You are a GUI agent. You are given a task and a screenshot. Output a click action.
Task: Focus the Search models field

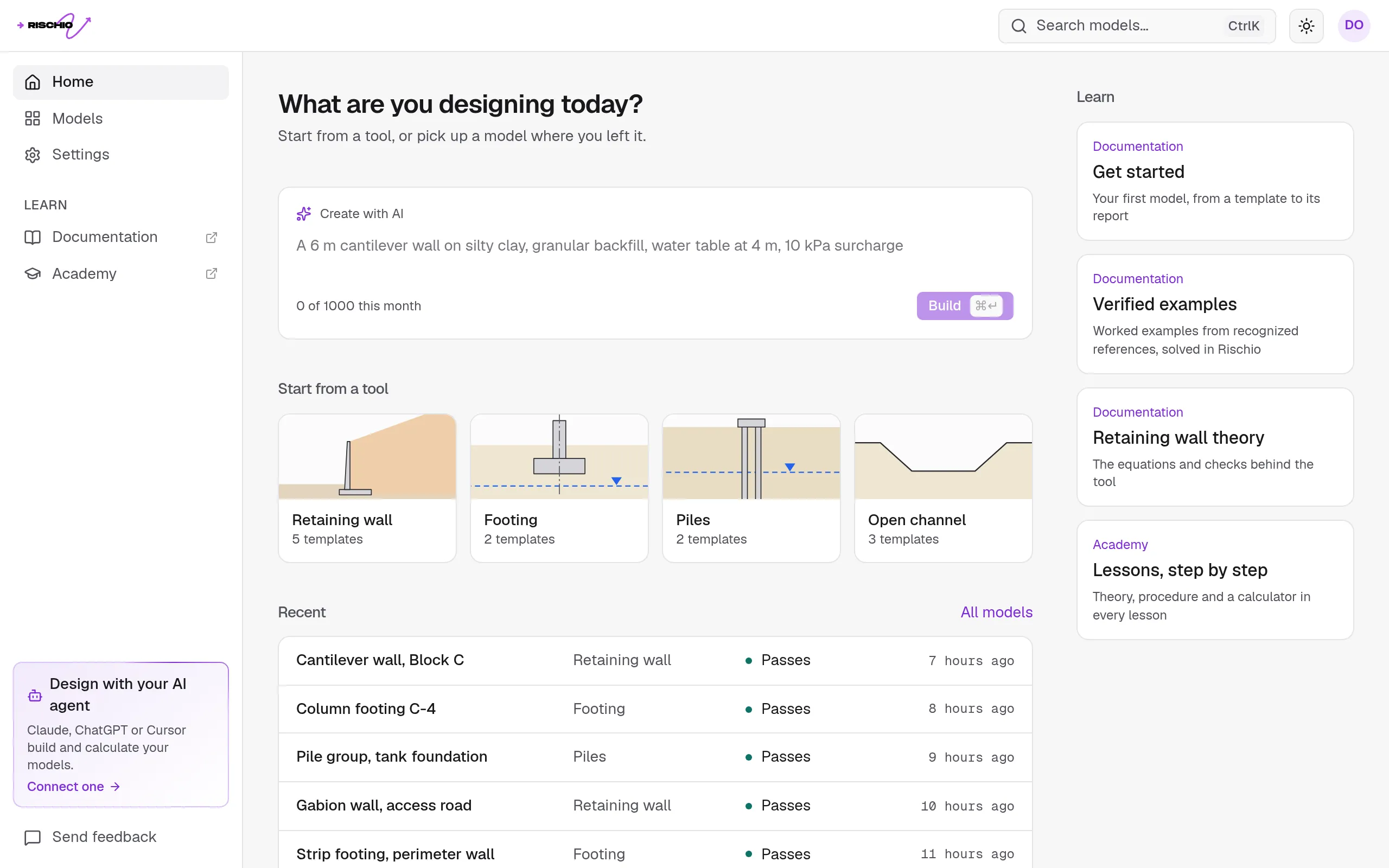click(x=1137, y=26)
